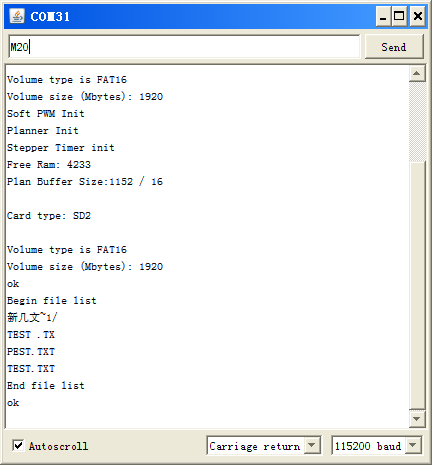Click the scrollbar down arrow
This screenshot has height=465, width=432.
(x=417, y=418)
